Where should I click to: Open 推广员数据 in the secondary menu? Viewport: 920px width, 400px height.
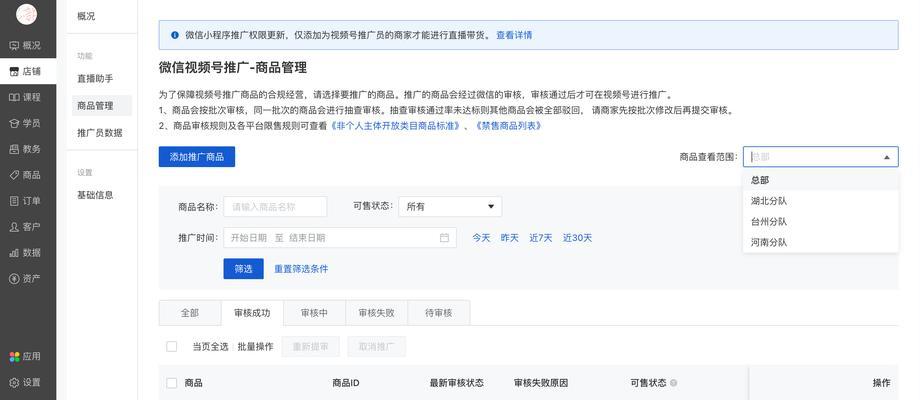[x=100, y=133]
